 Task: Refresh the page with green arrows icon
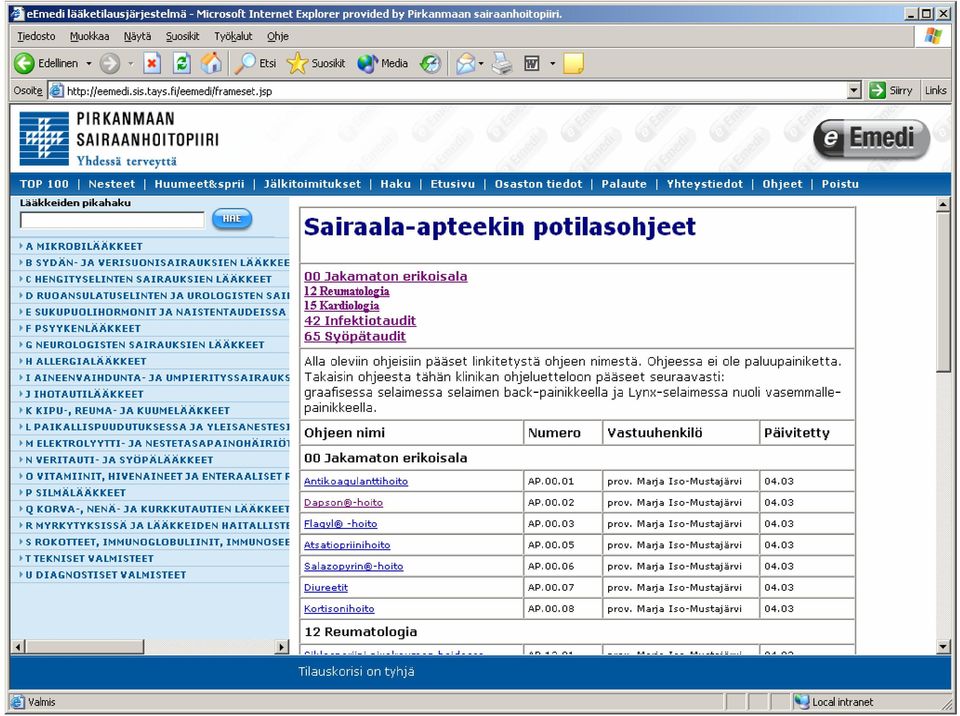point(182,63)
